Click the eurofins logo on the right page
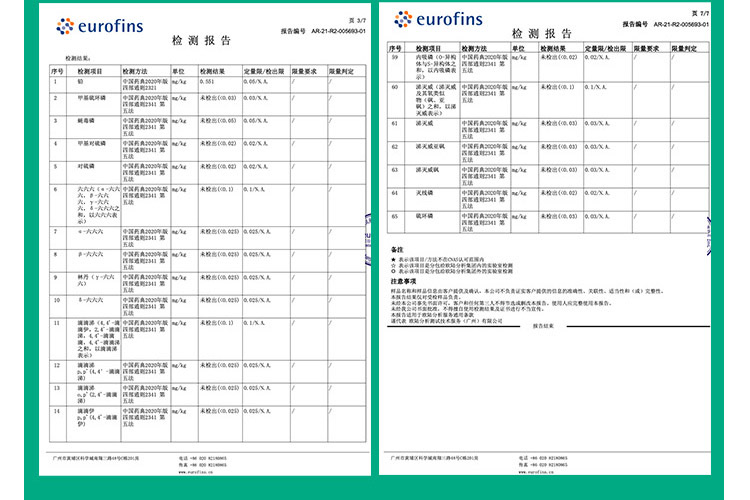The image size is (750, 500). (441, 20)
